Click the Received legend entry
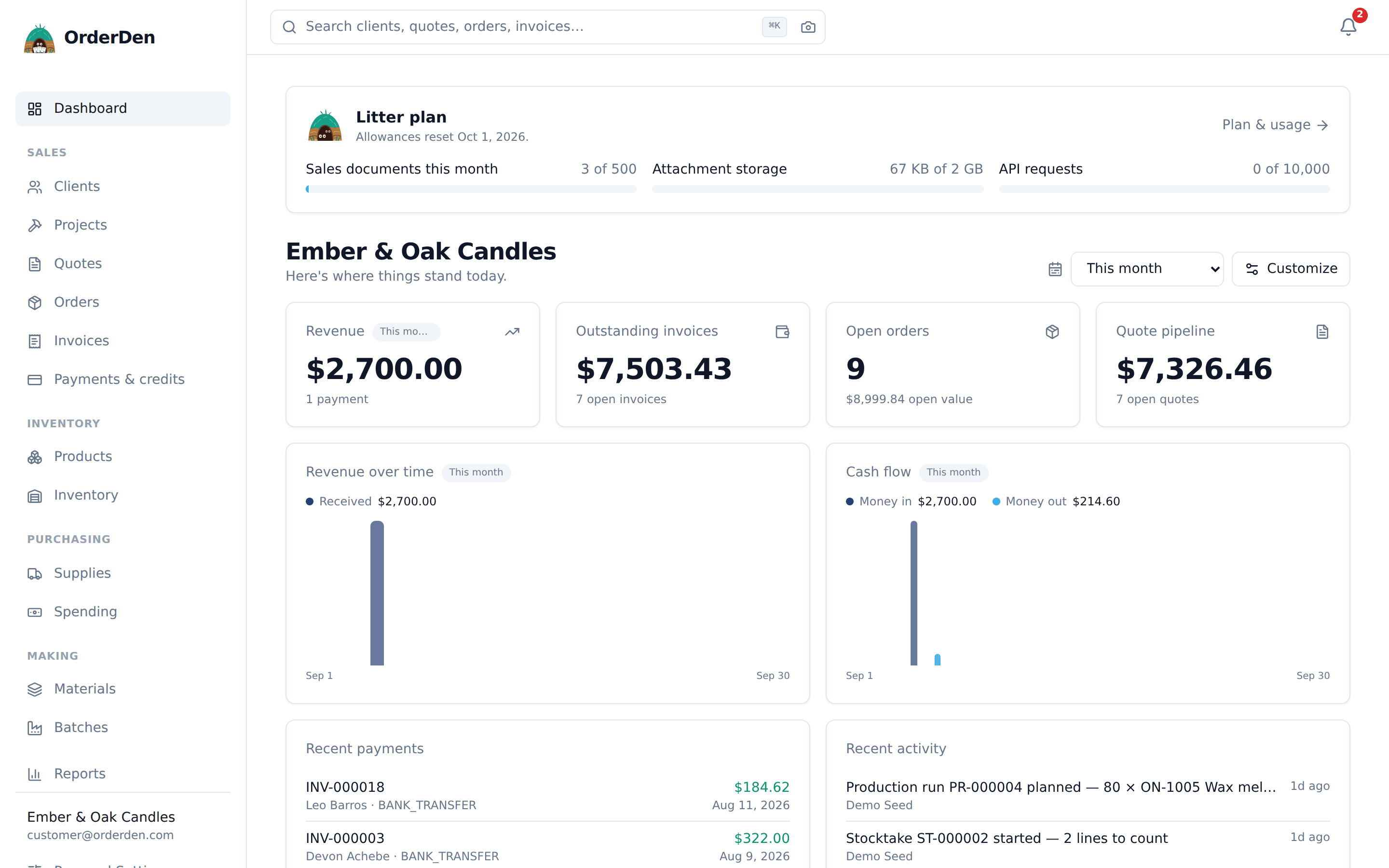The height and width of the screenshot is (868, 1389). [x=371, y=502]
